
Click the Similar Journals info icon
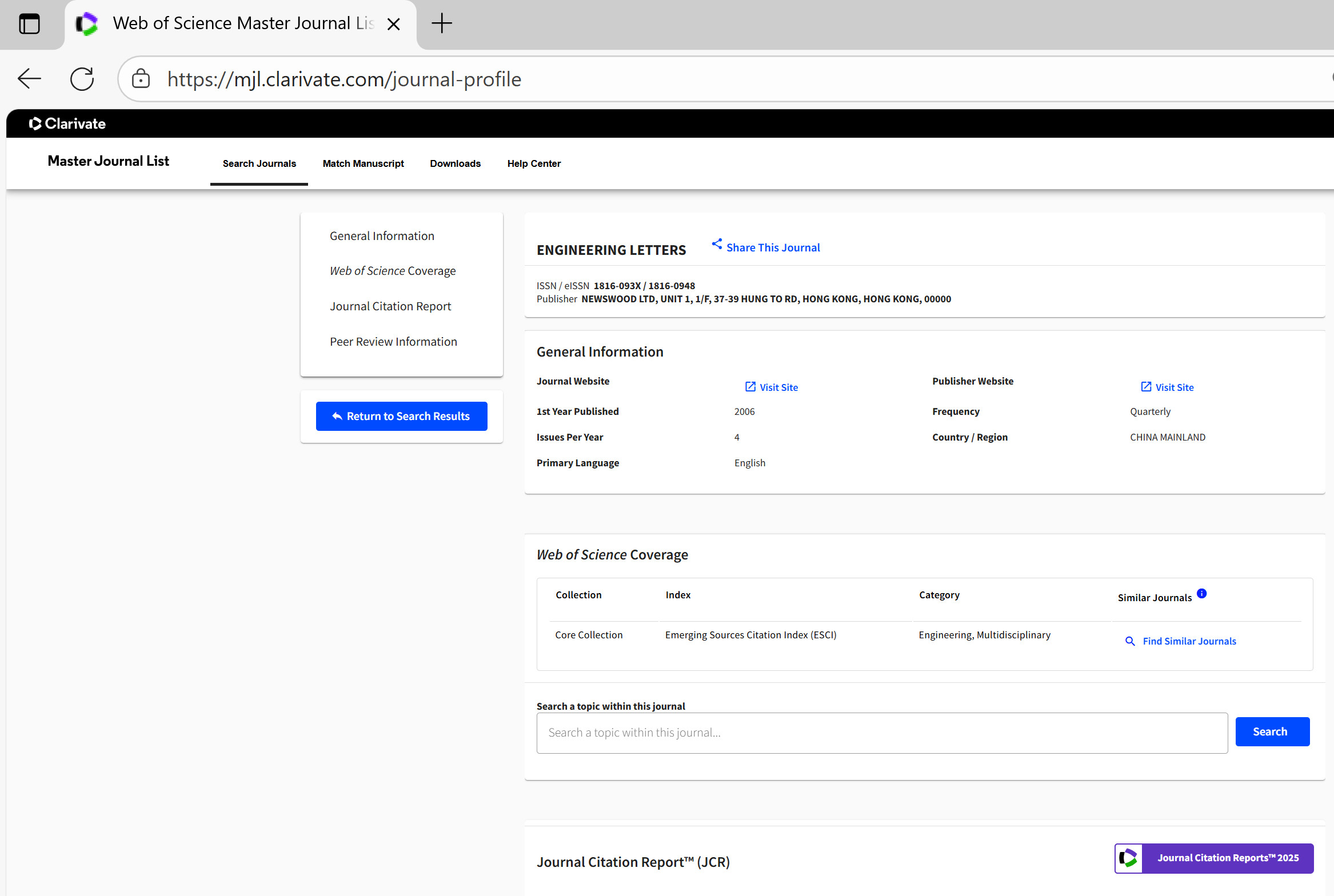tap(1201, 593)
